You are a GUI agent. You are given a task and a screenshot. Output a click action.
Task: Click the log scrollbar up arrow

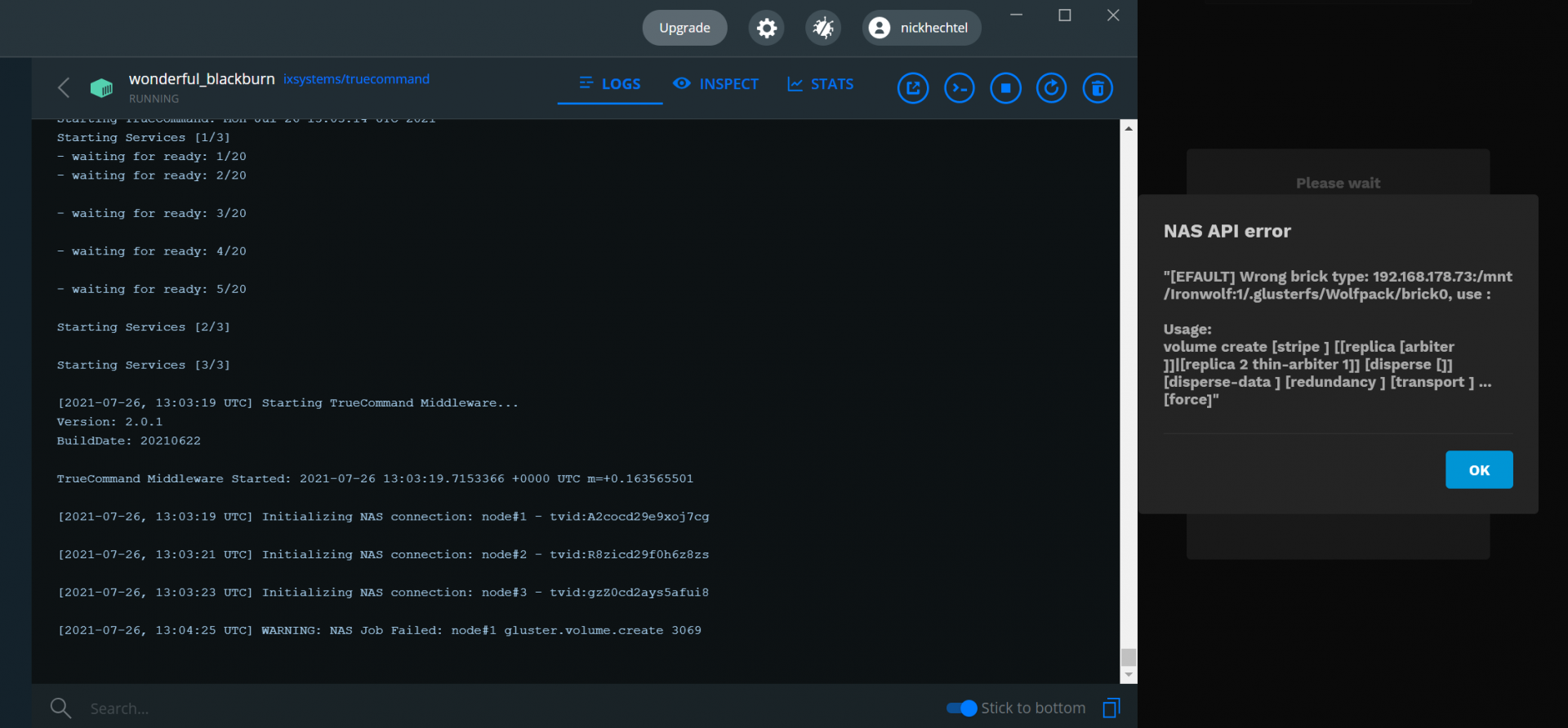[x=1129, y=128]
